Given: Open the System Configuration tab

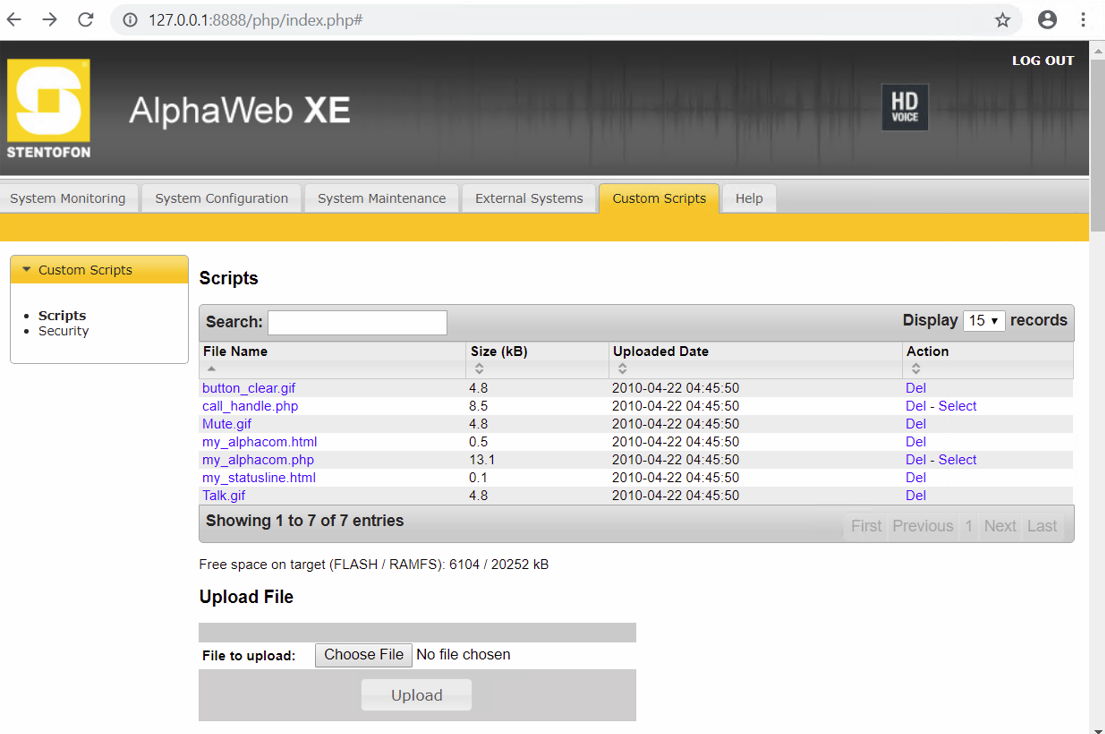Looking at the screenshot, I should (221, 199).
